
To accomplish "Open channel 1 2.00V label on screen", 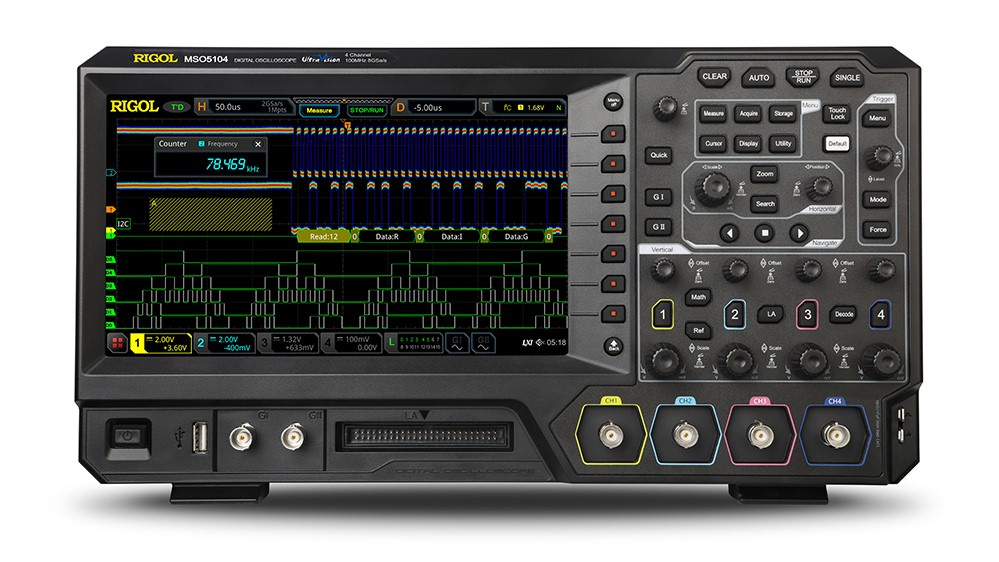I will (x=161, y=343).
